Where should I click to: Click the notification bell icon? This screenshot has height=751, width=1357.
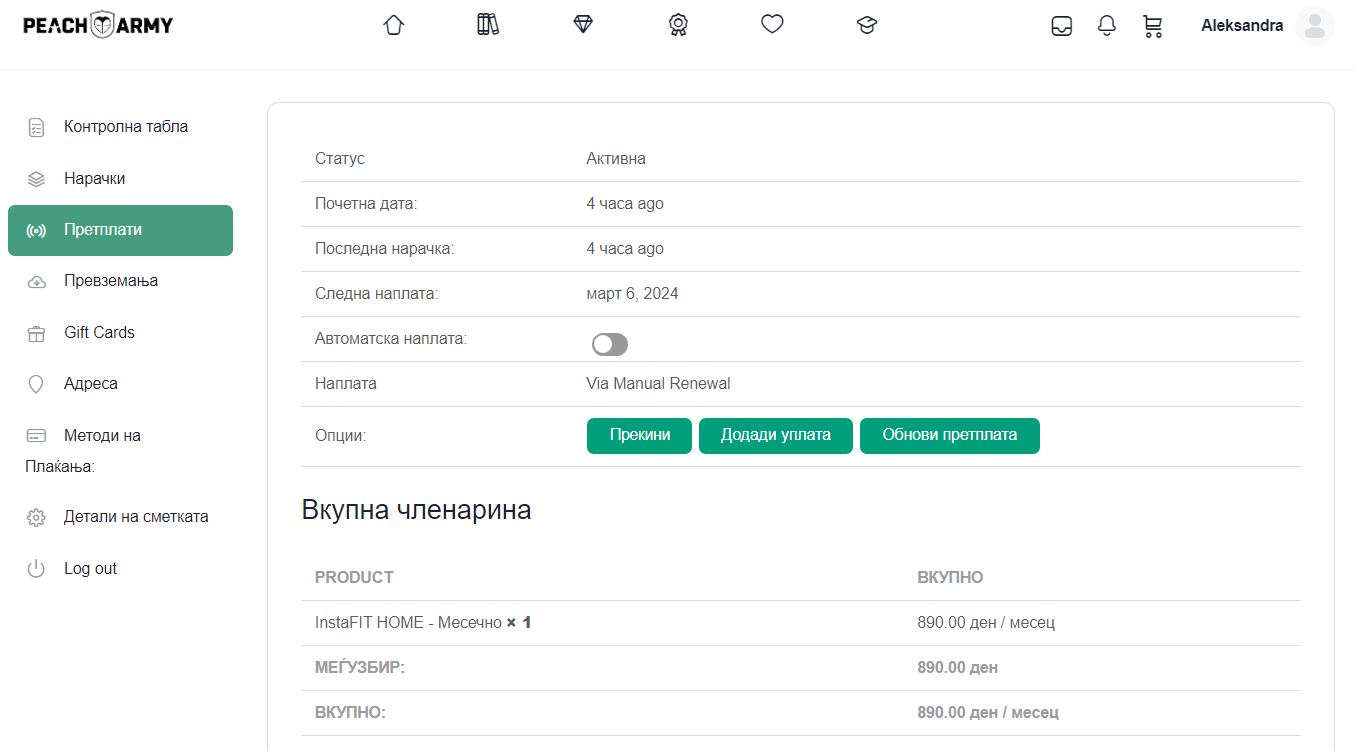[1107, 26]
